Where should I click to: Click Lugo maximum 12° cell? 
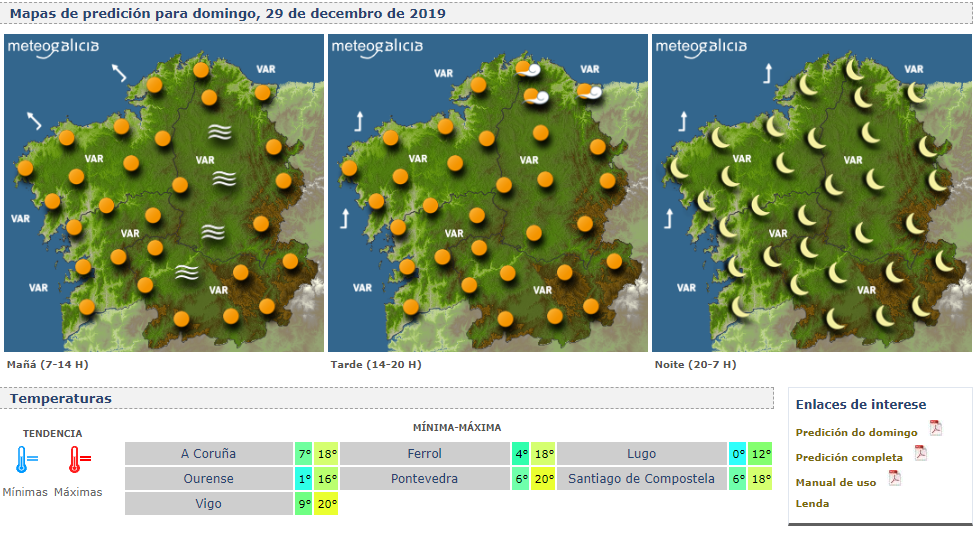(x=760, y=453)
